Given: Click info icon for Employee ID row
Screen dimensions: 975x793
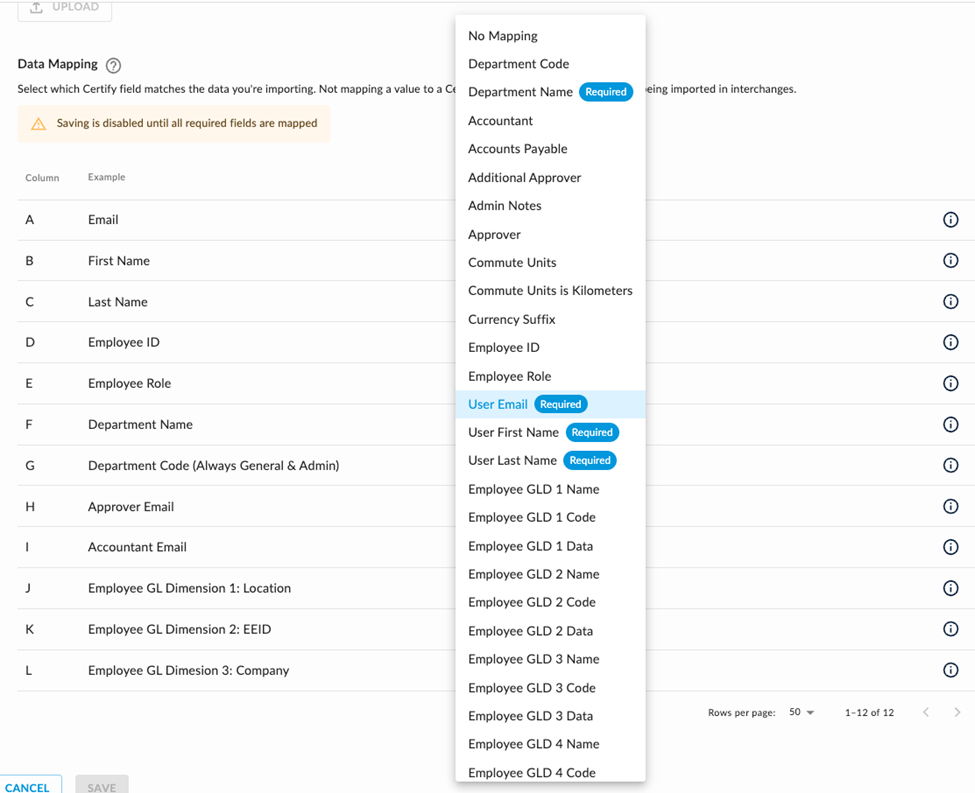Looking at the screenshot, I should (x=950, y=343).
